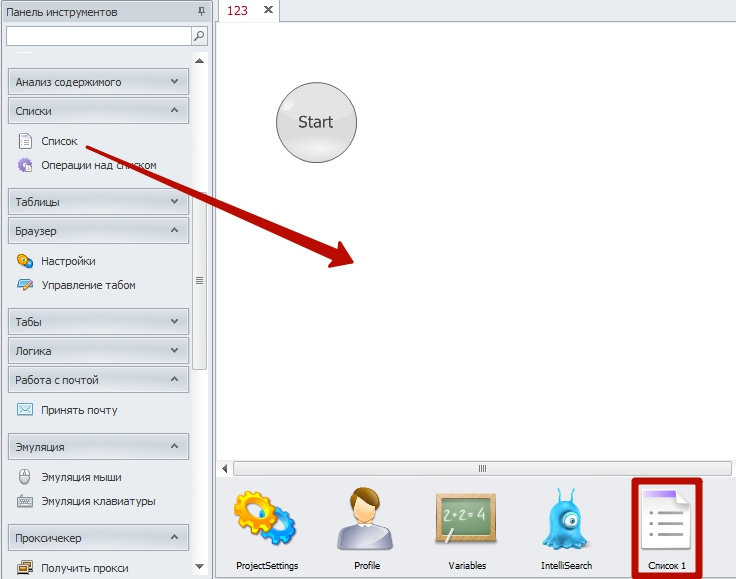Choose Операции над списком action
This screenshot has height=579, width=736.
(x=98, y=165)
